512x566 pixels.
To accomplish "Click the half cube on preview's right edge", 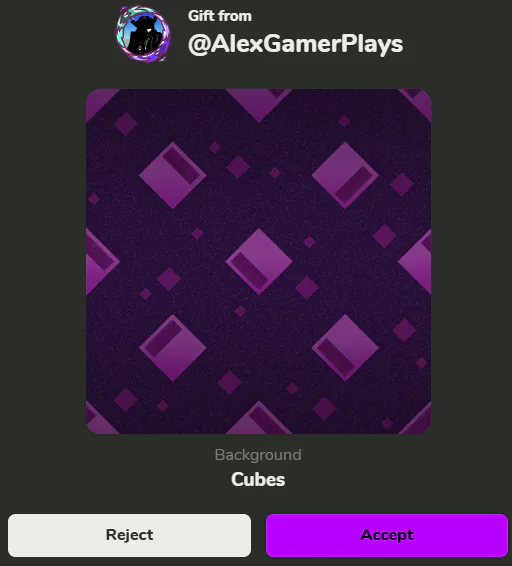I will tap(418, 261).
